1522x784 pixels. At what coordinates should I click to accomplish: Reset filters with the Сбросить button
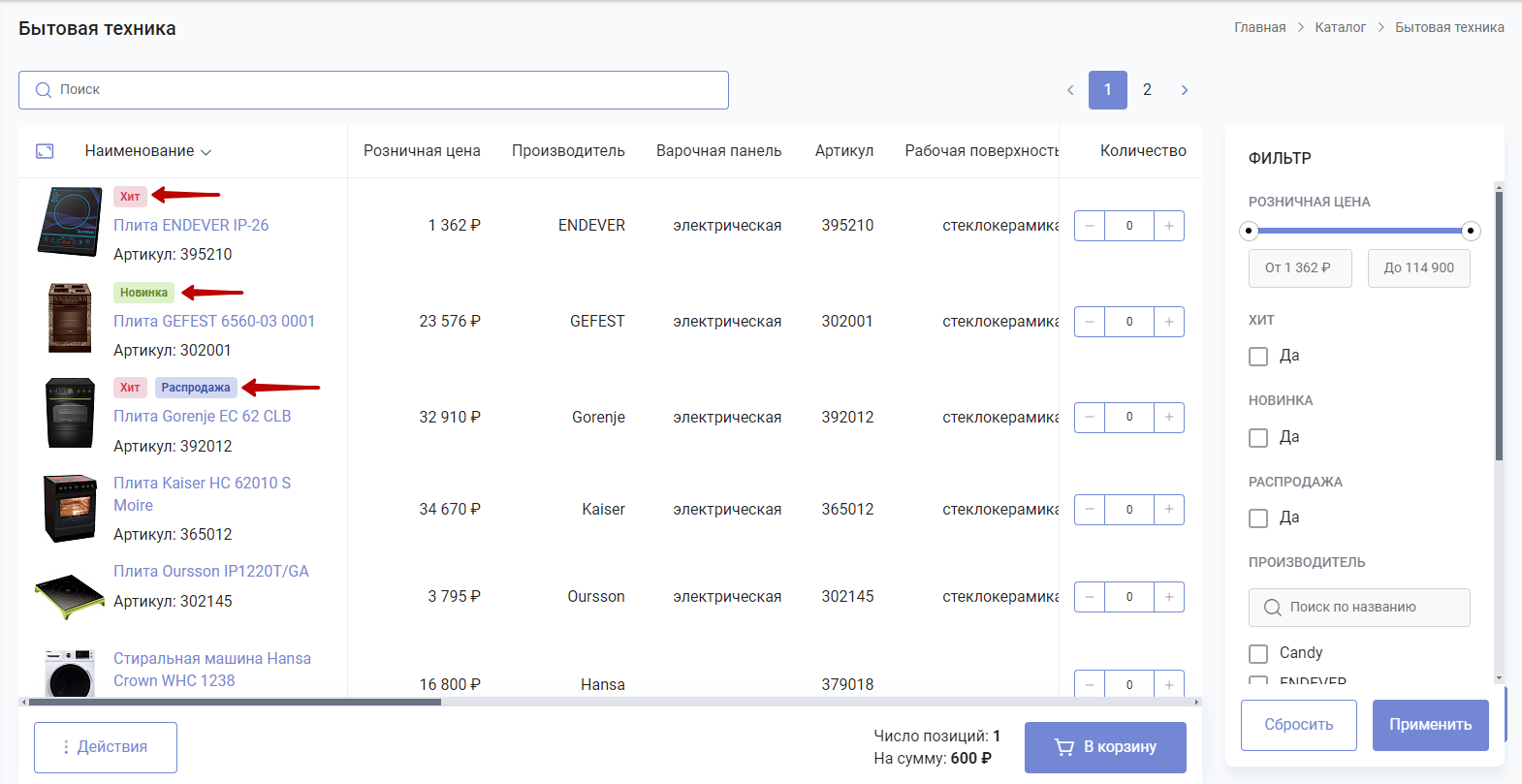click(x=1299, y=725)
